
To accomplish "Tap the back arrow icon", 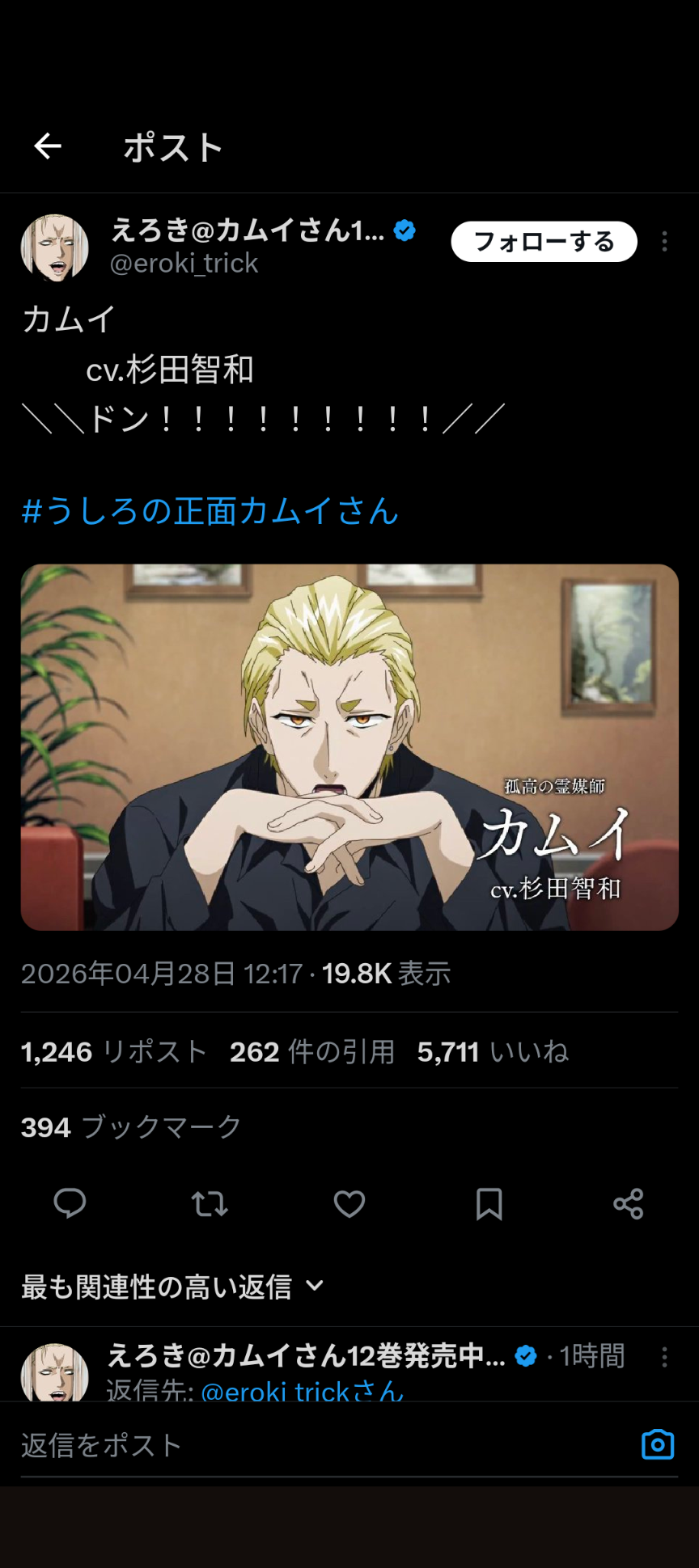I will pos(48,146).
